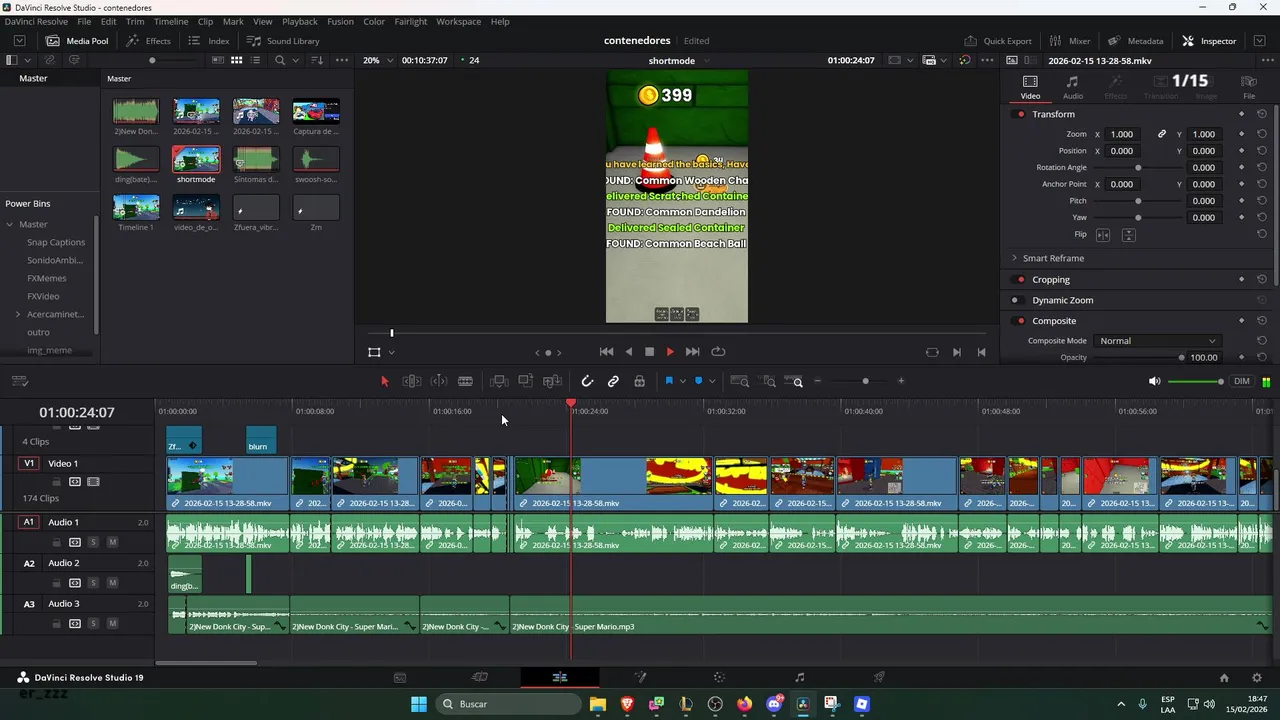The width and height of the screenshot is (1280, 720).
Task: Open the Effects panel button
Action: tap(148, 41)
